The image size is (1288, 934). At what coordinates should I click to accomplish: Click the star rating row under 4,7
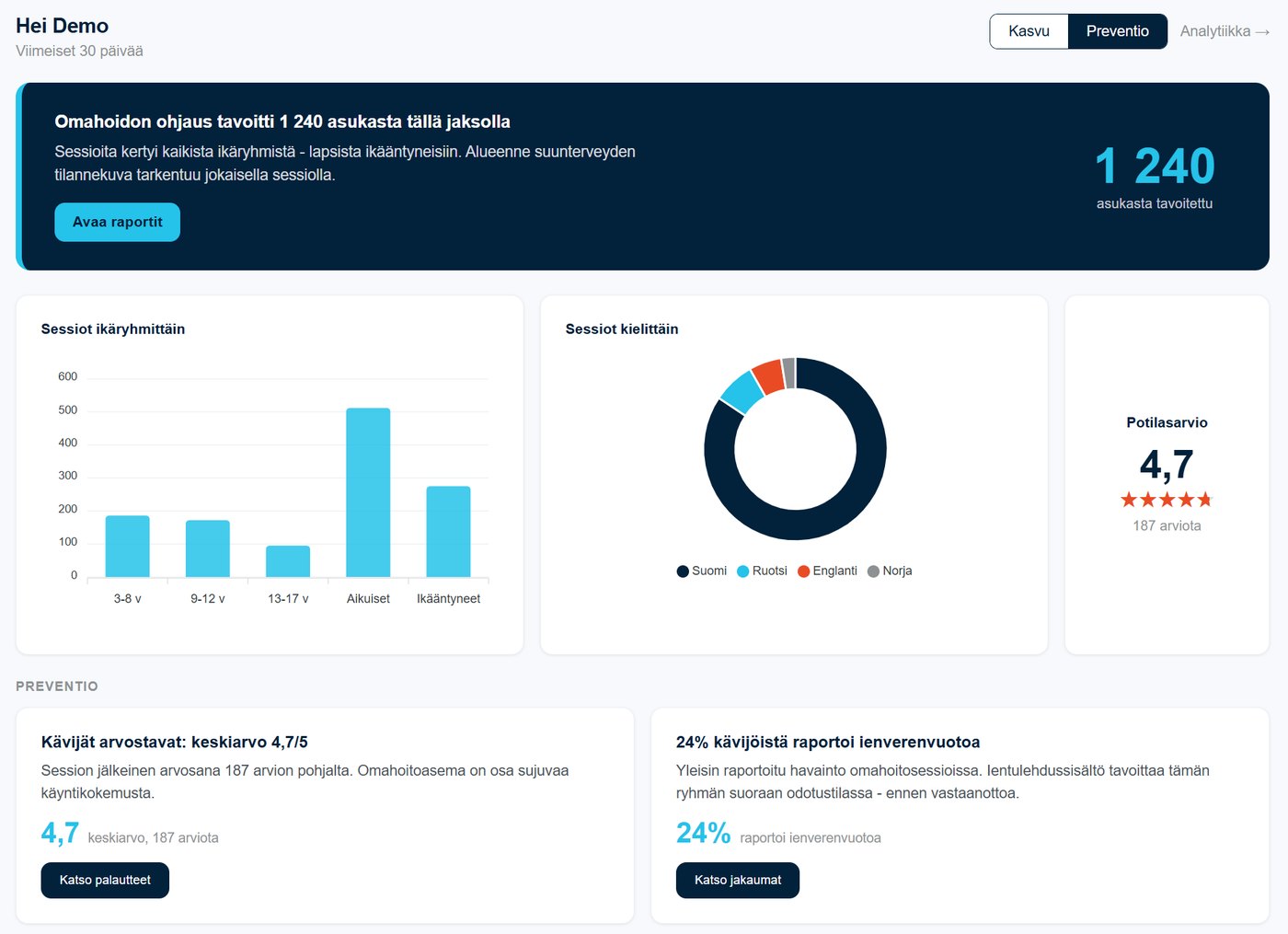click(1167, 500)
